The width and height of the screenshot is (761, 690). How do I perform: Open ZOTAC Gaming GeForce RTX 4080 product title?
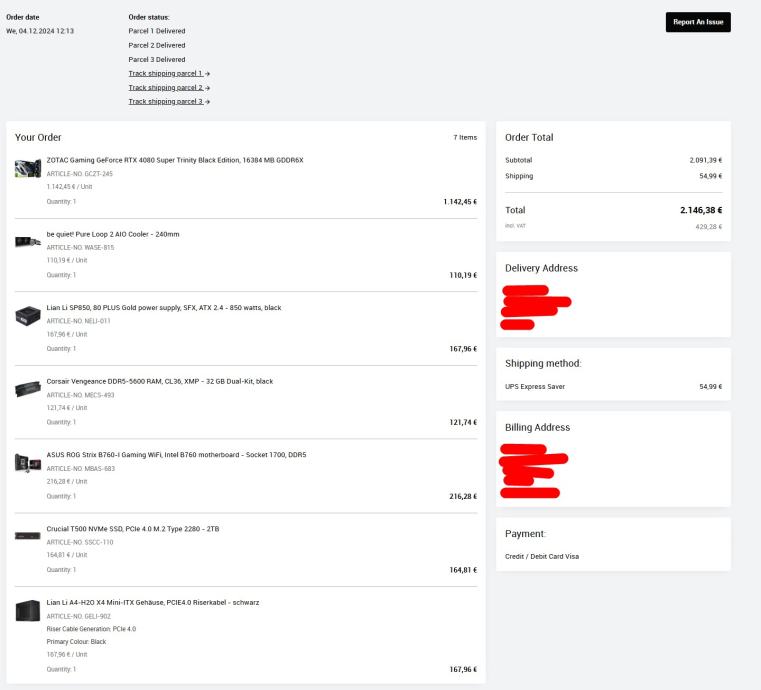[174, 160]
